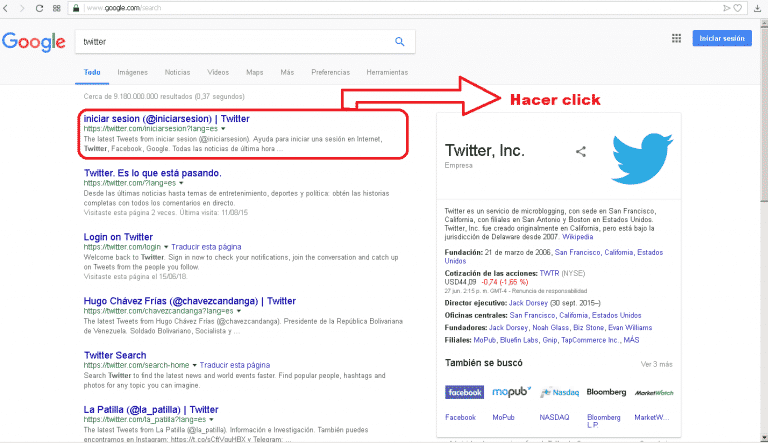Switch to the Imágenes tab
The width and height of the screenshot is (768, 443).
coord(132,73)
